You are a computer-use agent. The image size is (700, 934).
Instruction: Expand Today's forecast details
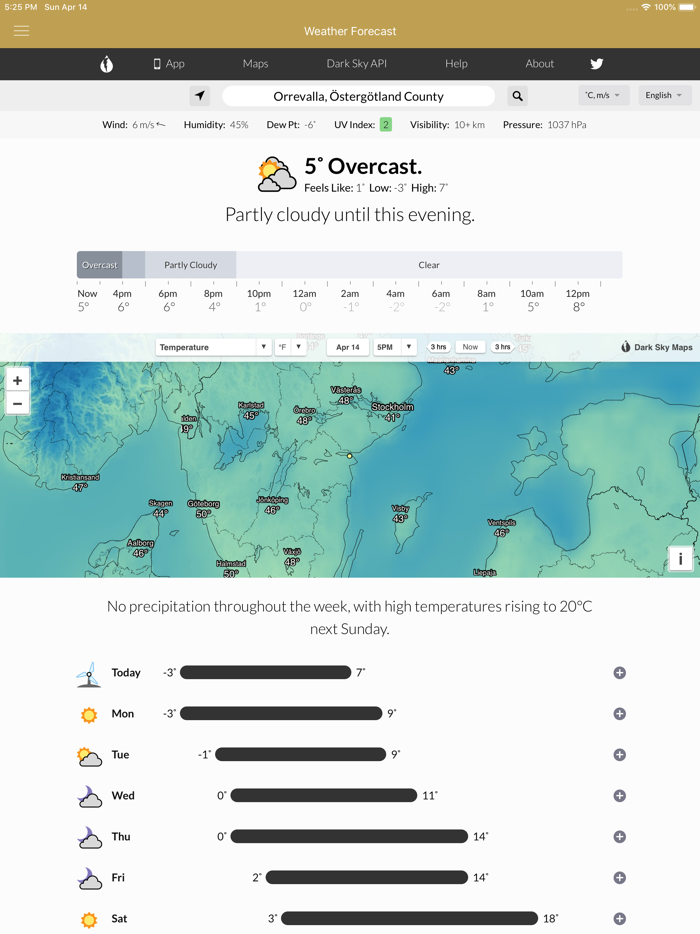620,673
